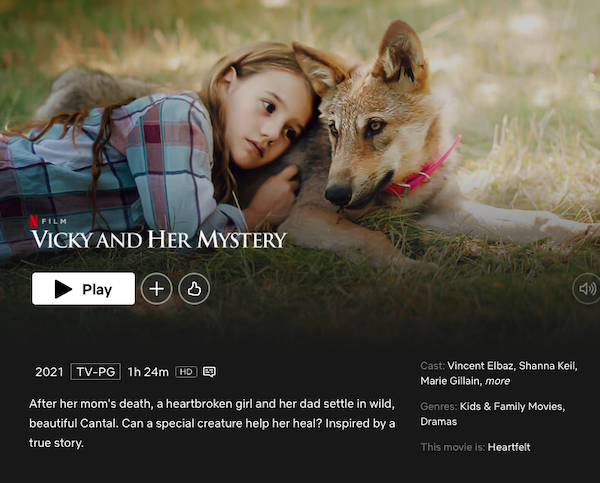Expand cast list with more link

pos(497,381)
